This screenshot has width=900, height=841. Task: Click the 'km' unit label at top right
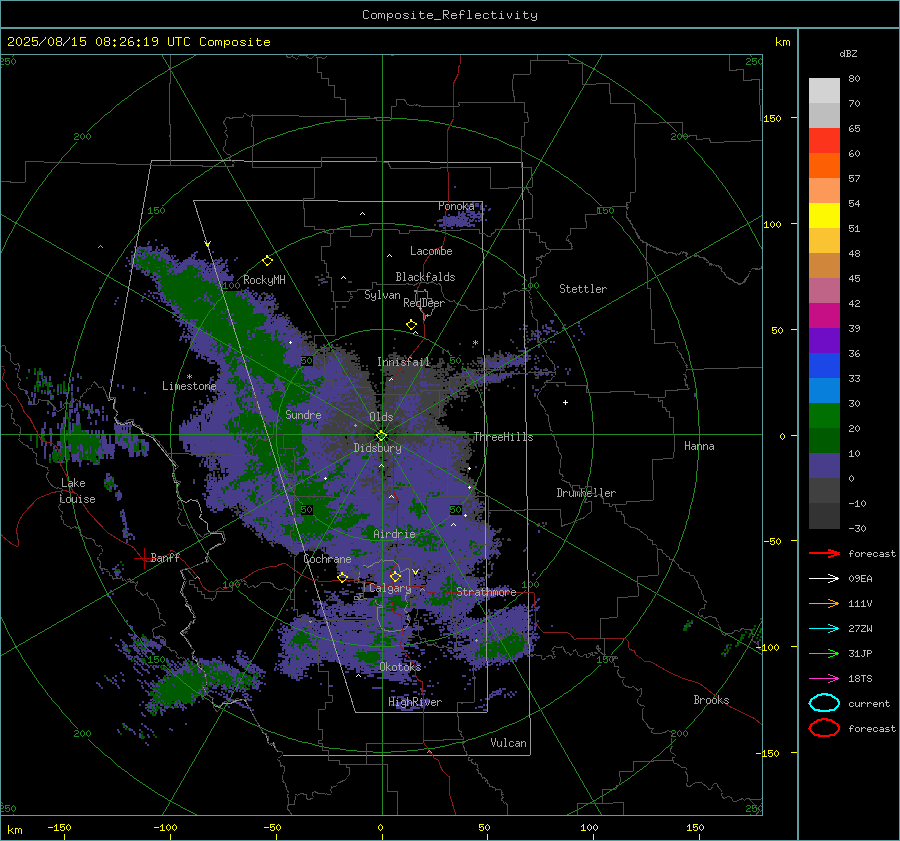point(782,42)
